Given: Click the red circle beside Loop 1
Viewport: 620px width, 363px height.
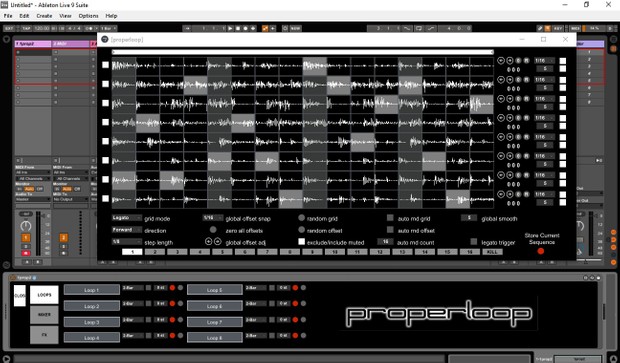Looking at the screenshot, I should coord(172,288).
